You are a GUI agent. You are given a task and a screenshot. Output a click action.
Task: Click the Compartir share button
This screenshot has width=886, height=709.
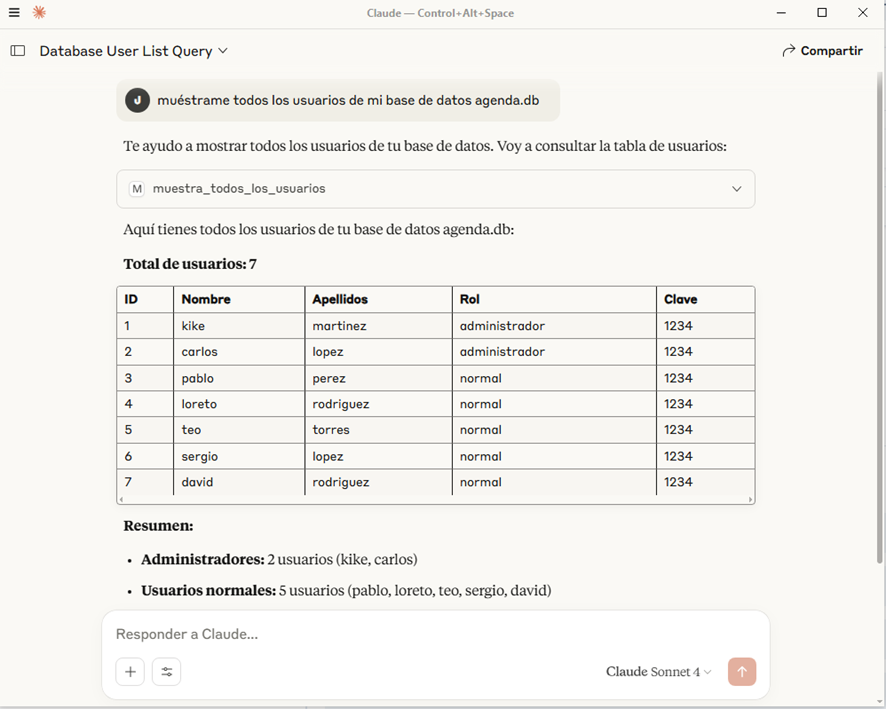[822, 51]
